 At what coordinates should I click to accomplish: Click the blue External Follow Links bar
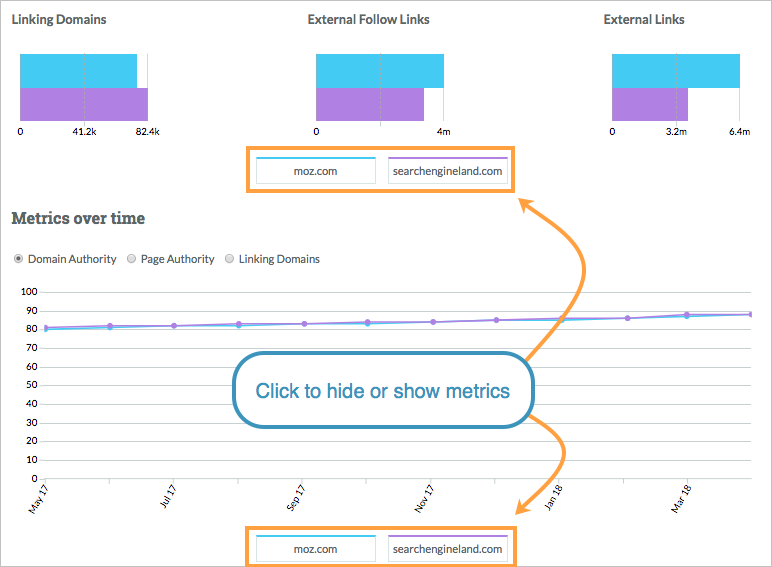tap(380, 71)
